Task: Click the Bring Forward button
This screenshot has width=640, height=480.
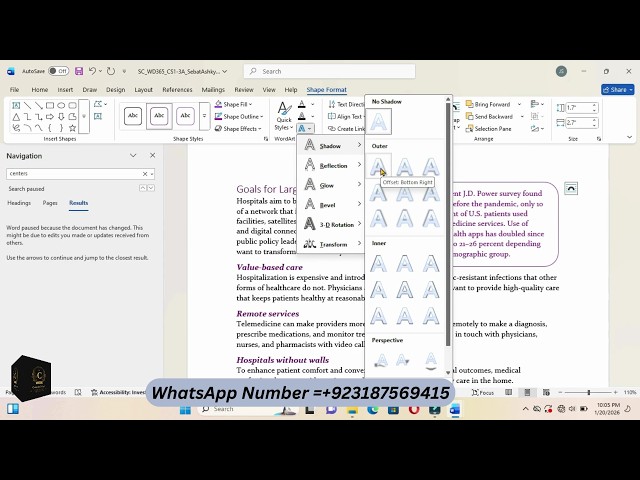Action: [488, 104]
